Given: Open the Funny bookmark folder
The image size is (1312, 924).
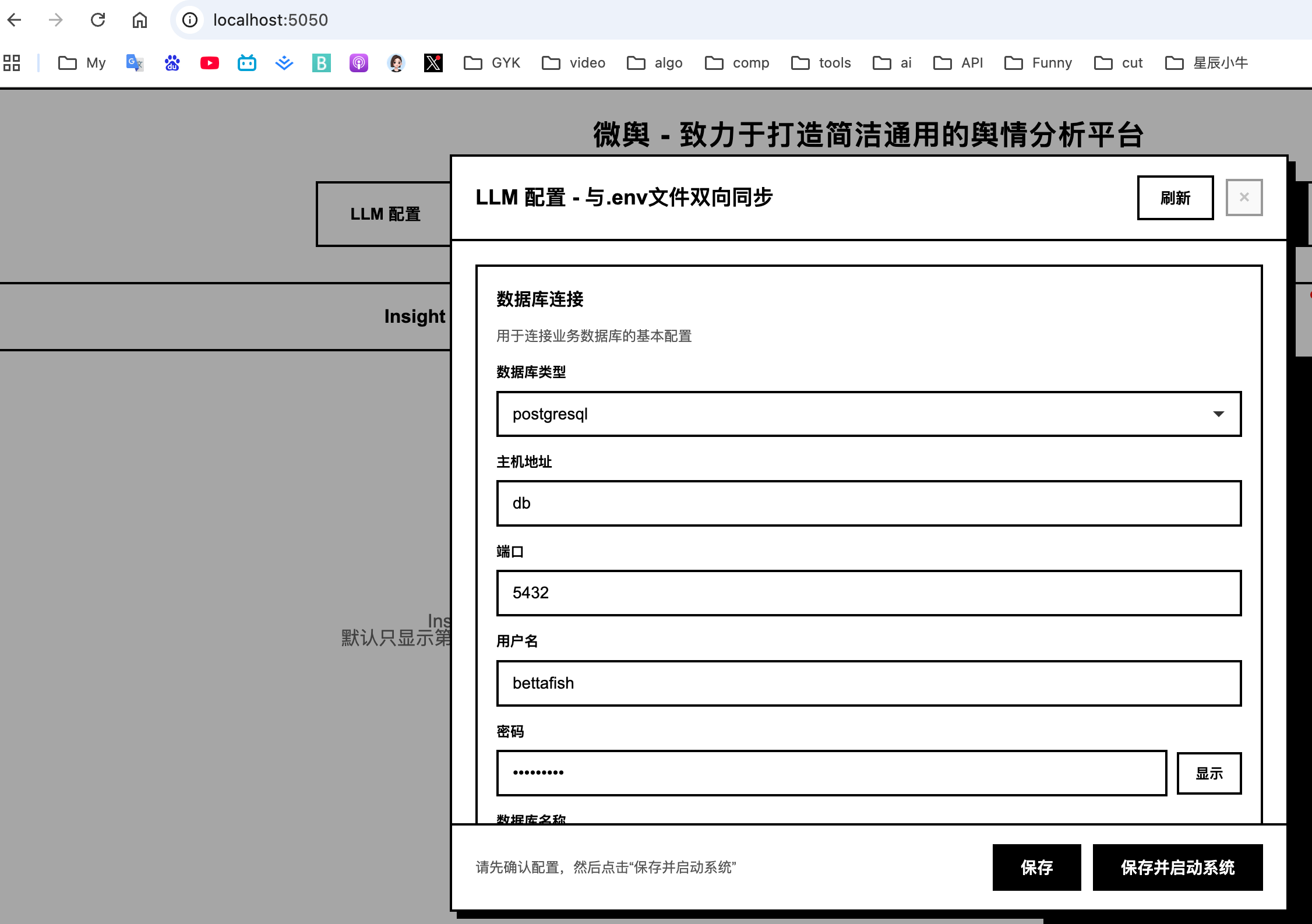Looking at the screenshot, I should (x=1038, y=63).
